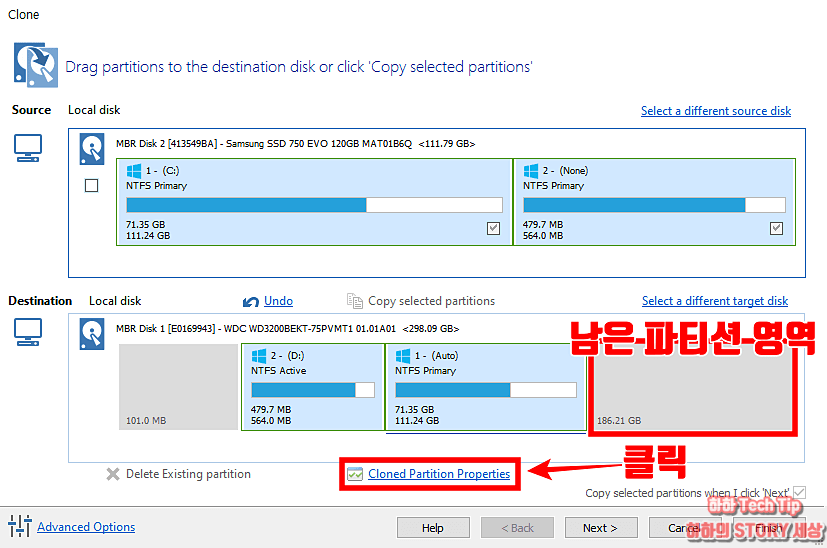Click the Advanced Options sliders icon

click(x=20, y=526)
